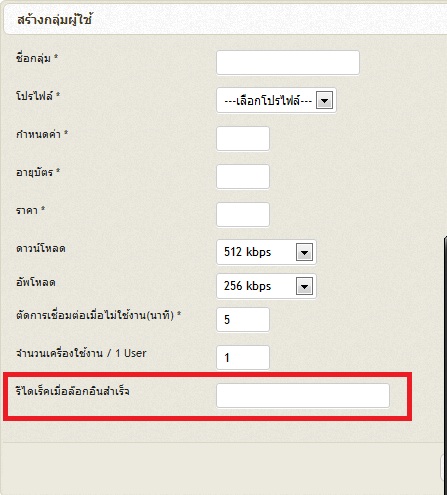Image resolution: width=447 pixels, height=495 pixels.
Task: Focus the redirect after login input field
Action: click(303, 396)
